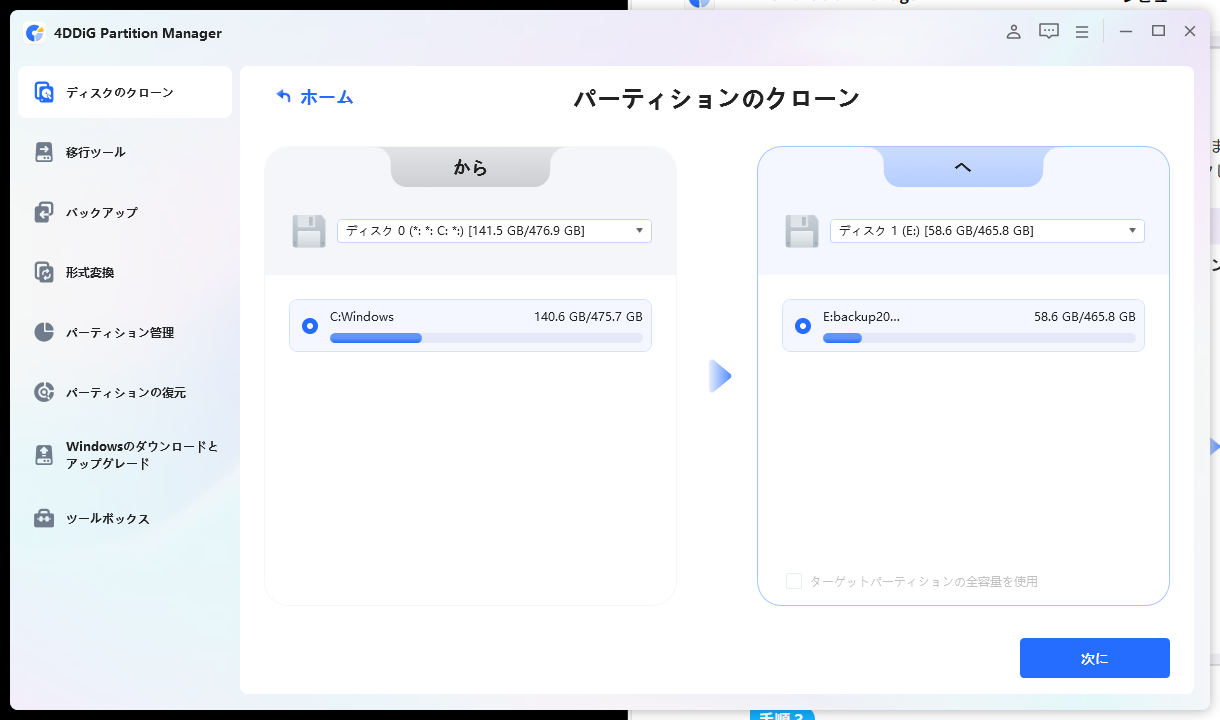The width and height of the screenshot is (1220, 720).
Task: Select the へ target tab header
Action: (x=963, y=167)
